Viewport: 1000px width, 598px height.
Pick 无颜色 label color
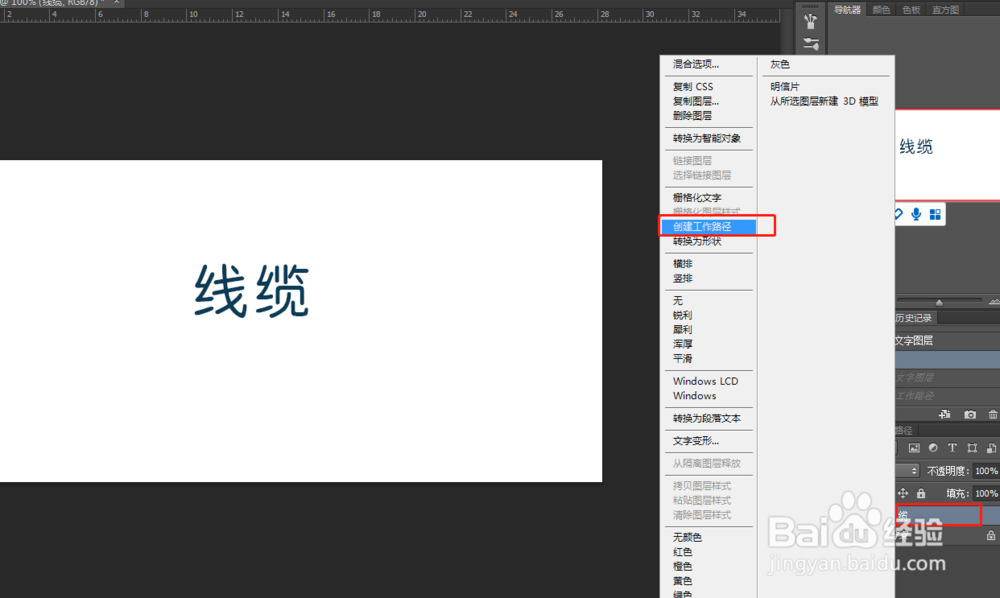click(688, 537)
